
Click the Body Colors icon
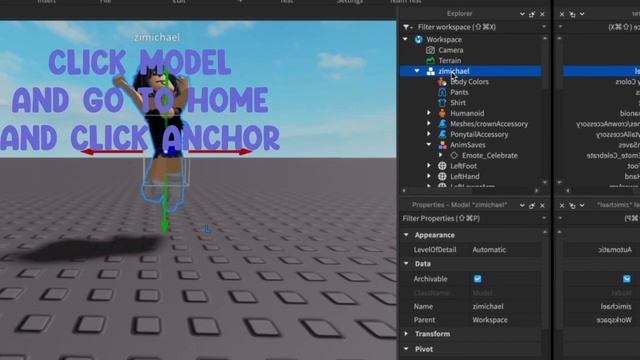(x=442, y=82)
